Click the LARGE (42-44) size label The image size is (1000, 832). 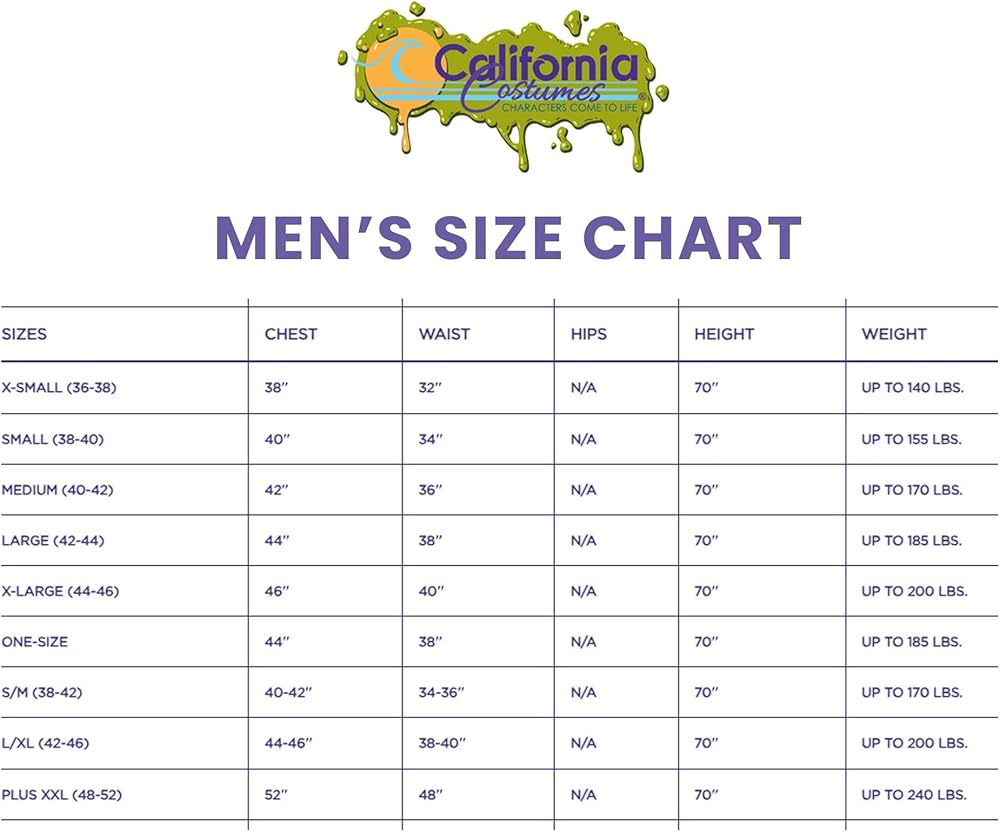53,541
